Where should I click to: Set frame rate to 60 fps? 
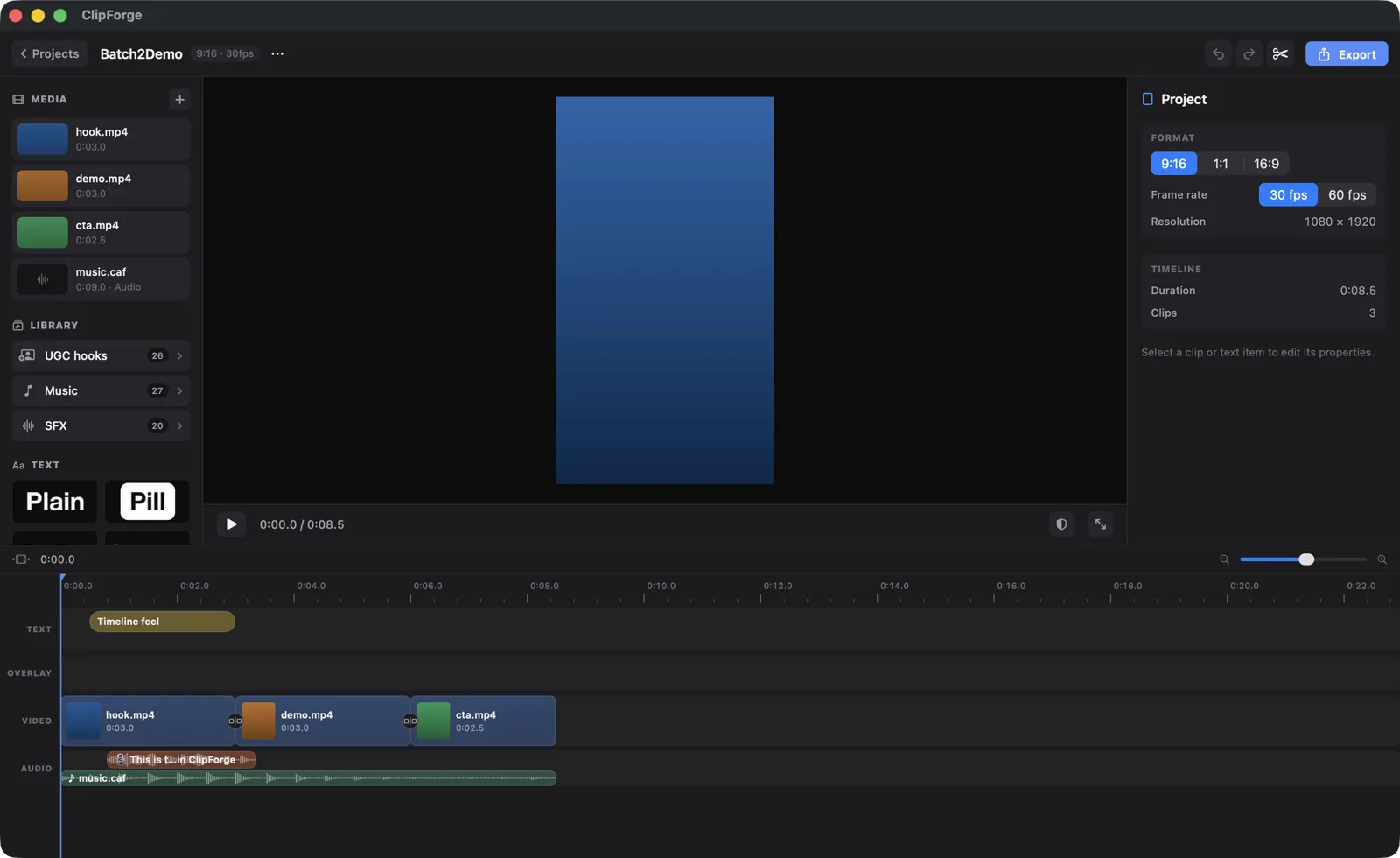click(1347, 195)
